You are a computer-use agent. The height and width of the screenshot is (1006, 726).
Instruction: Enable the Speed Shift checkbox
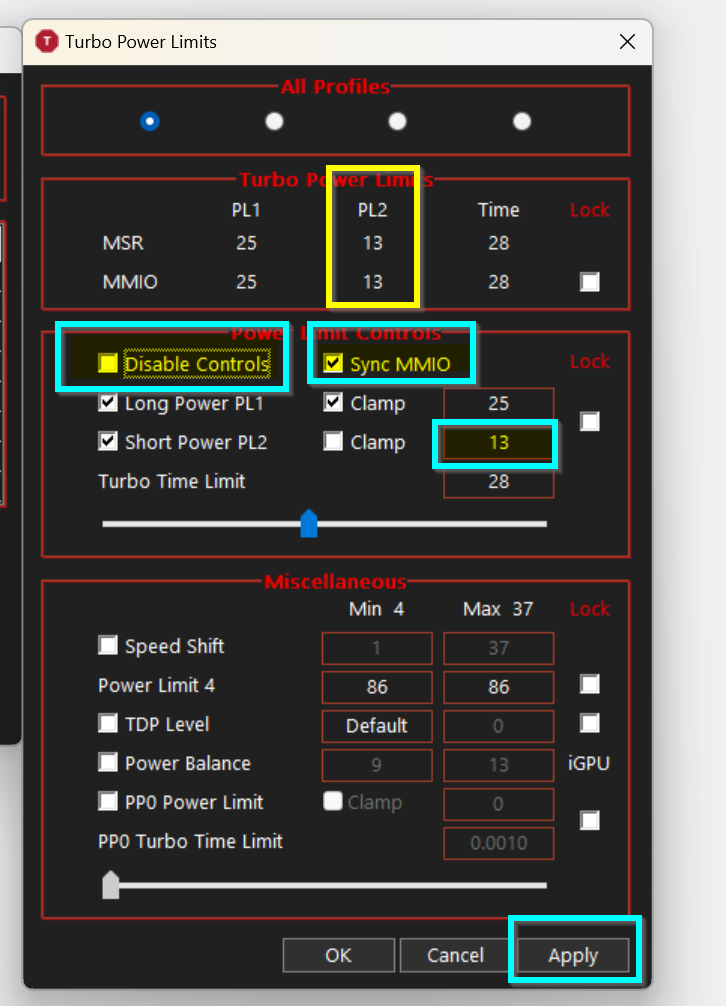(x=108, y=645)
